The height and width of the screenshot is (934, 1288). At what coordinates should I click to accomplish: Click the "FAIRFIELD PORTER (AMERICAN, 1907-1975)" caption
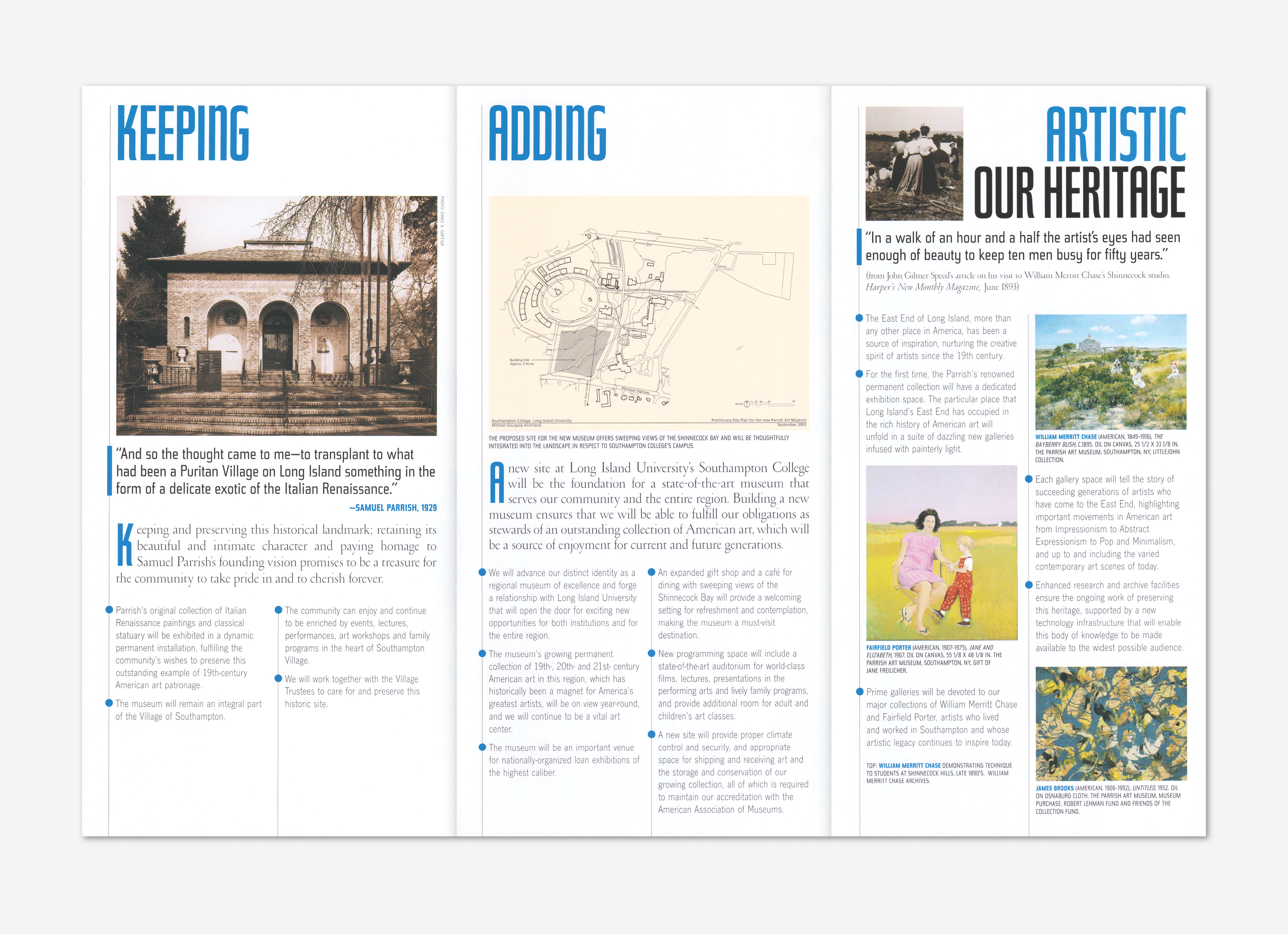934,659
